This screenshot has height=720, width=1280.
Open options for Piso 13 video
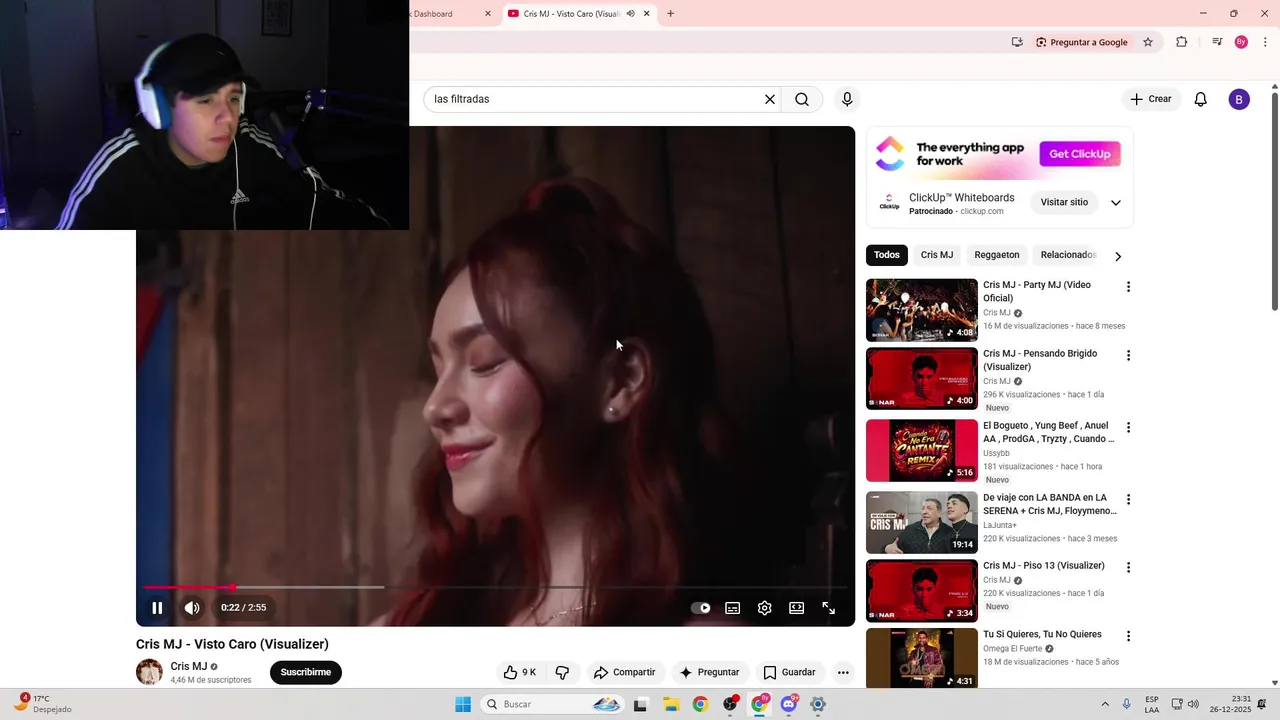click(1128, 567)
